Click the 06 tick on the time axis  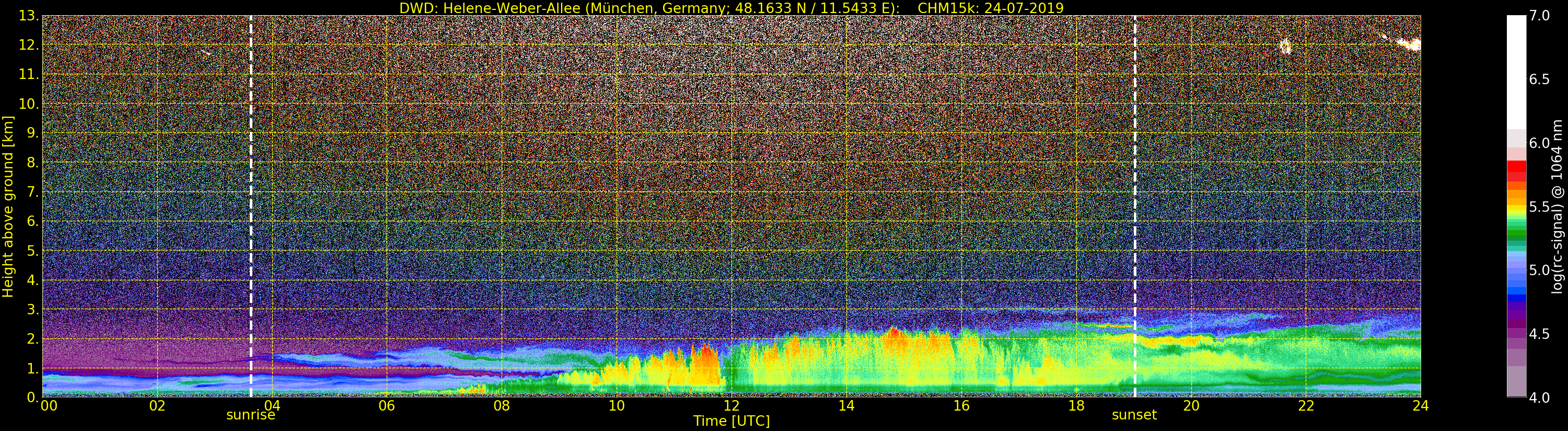pyautogui.click(x=387, y=406)
